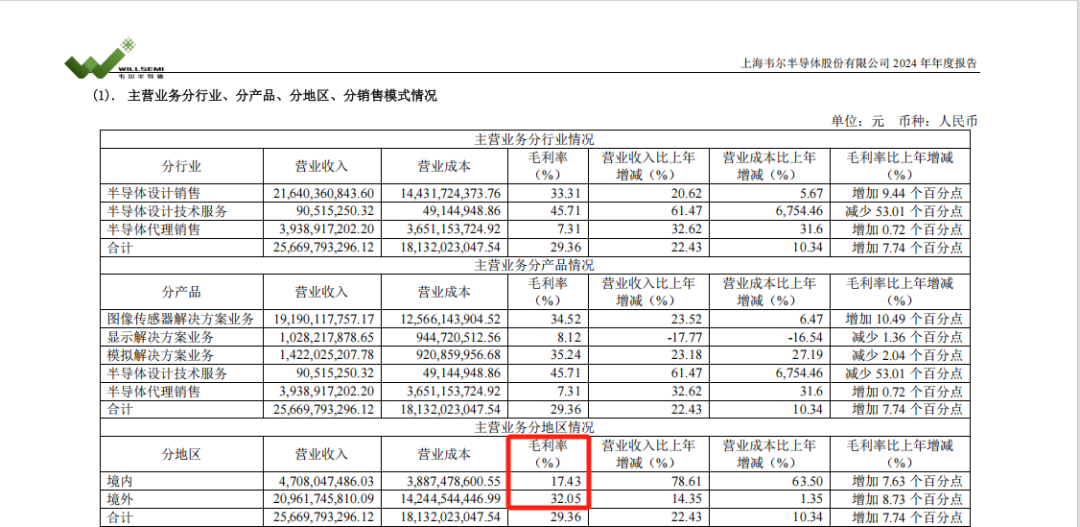1080x527 pixels.
Task: Click the 分行业 column header cell
Action: [181, 166]
